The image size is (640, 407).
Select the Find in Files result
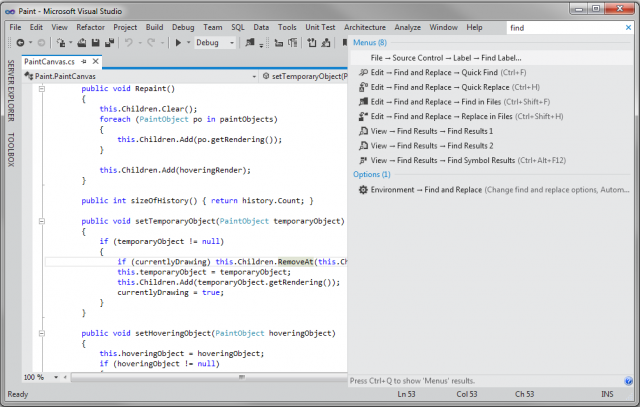click(492, 102)
